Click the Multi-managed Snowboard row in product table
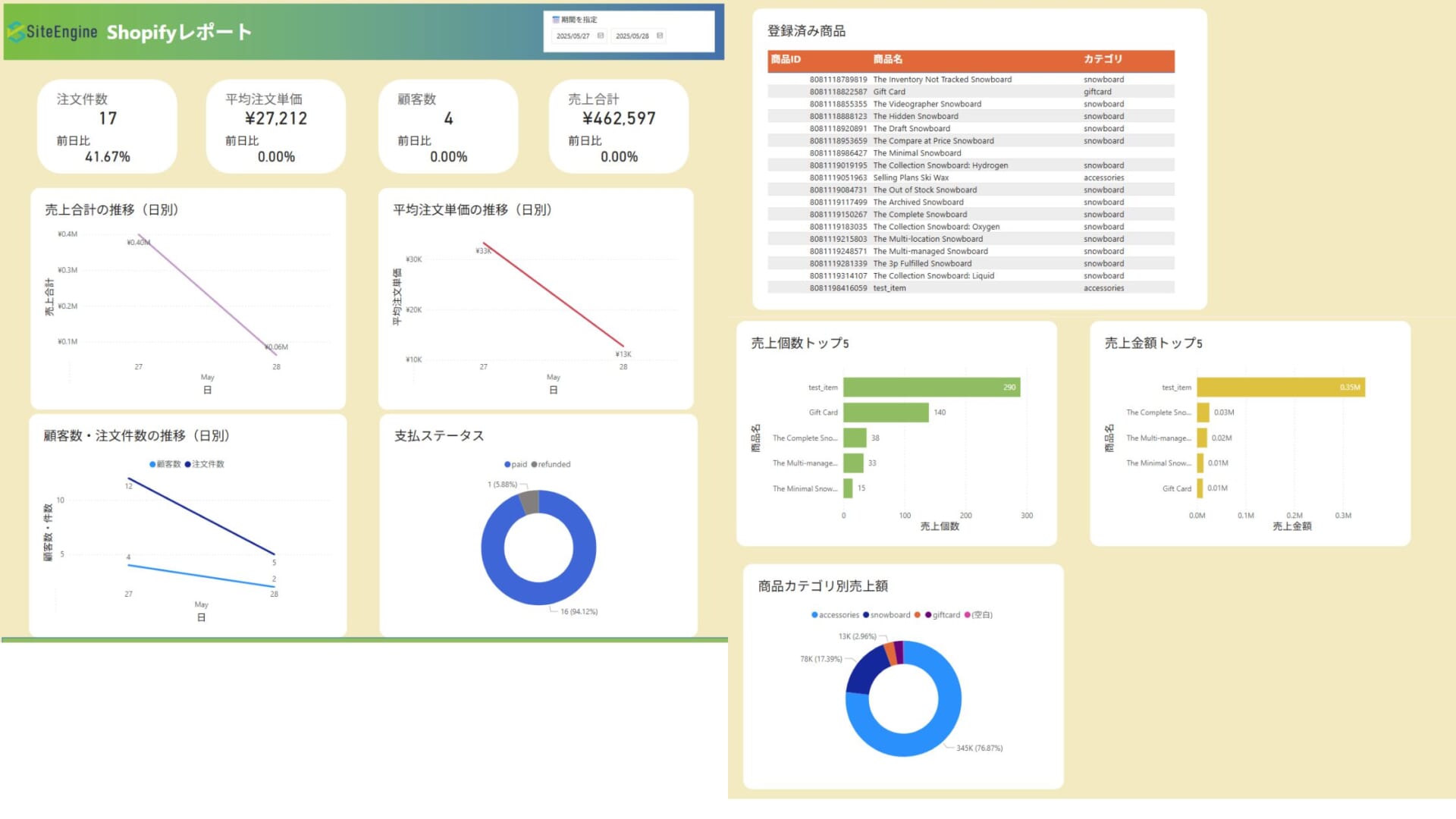1456x819 pixels. [x=971, y=252]
